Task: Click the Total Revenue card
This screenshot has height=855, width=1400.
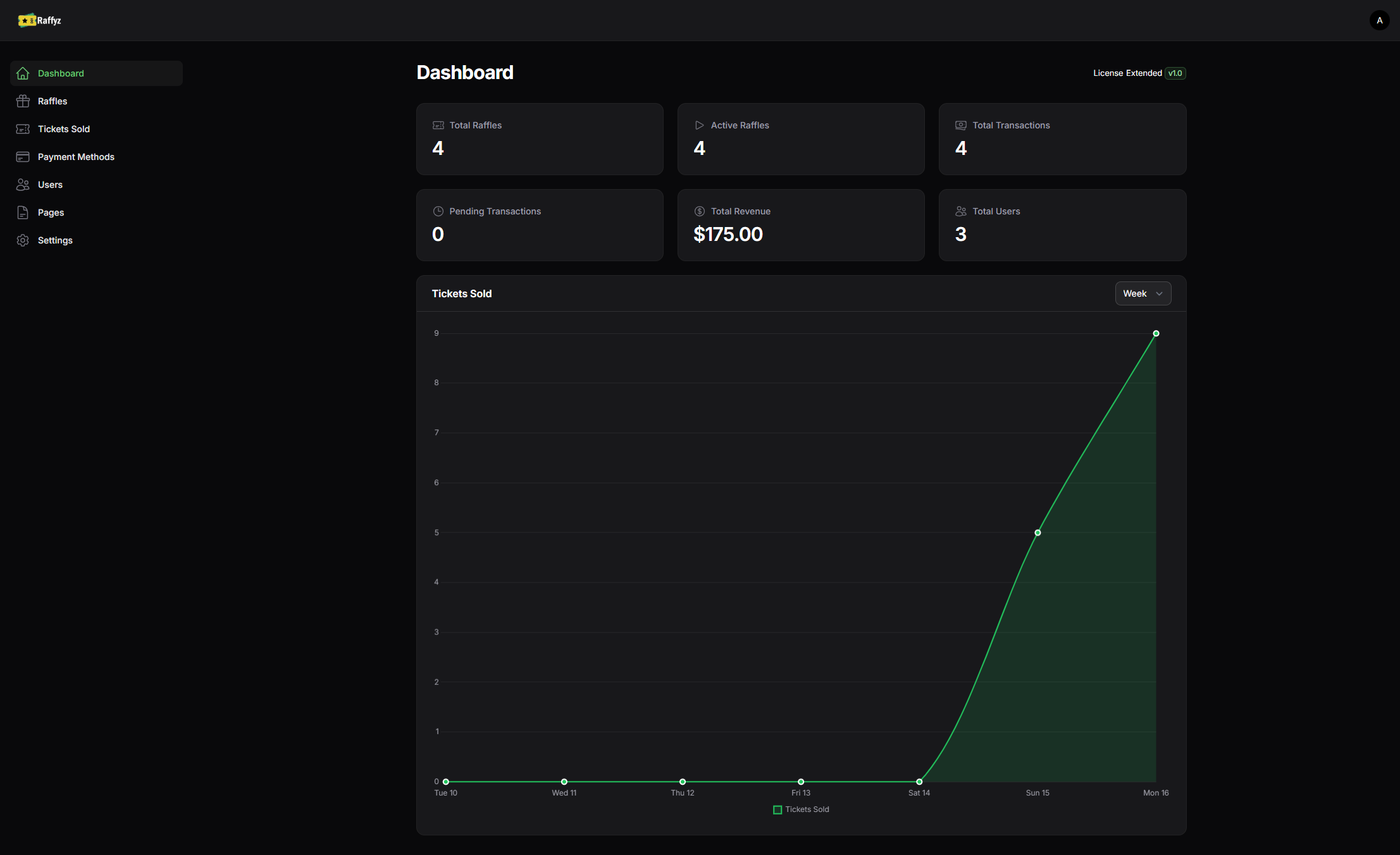Action: point(800,225)
